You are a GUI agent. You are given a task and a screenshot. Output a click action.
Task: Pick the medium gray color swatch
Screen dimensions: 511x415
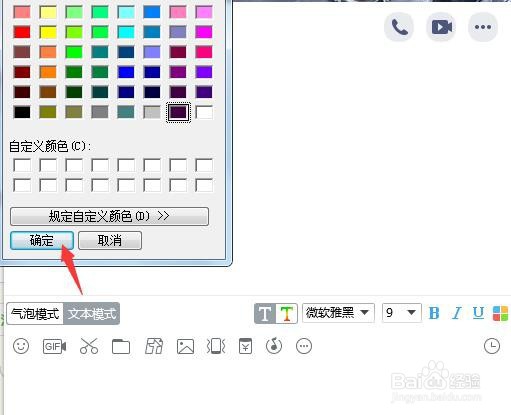click(x=100, y=112)
